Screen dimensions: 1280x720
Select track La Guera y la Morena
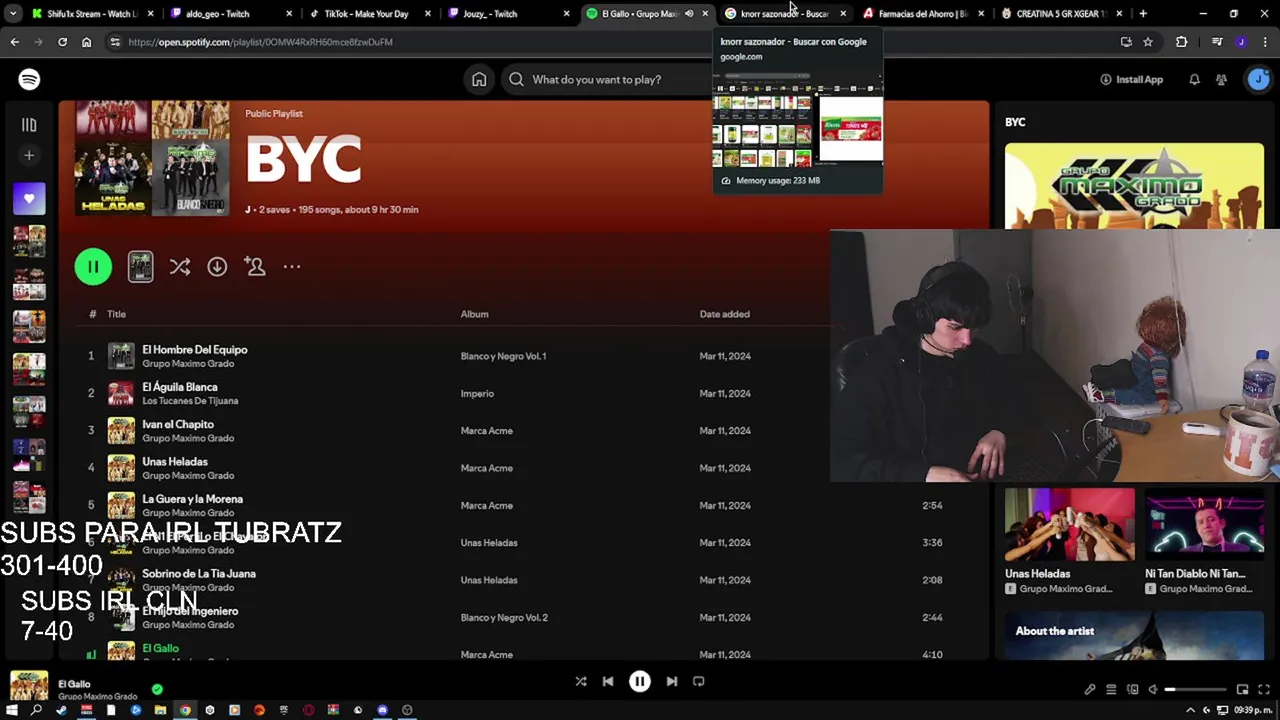(192, 499)
